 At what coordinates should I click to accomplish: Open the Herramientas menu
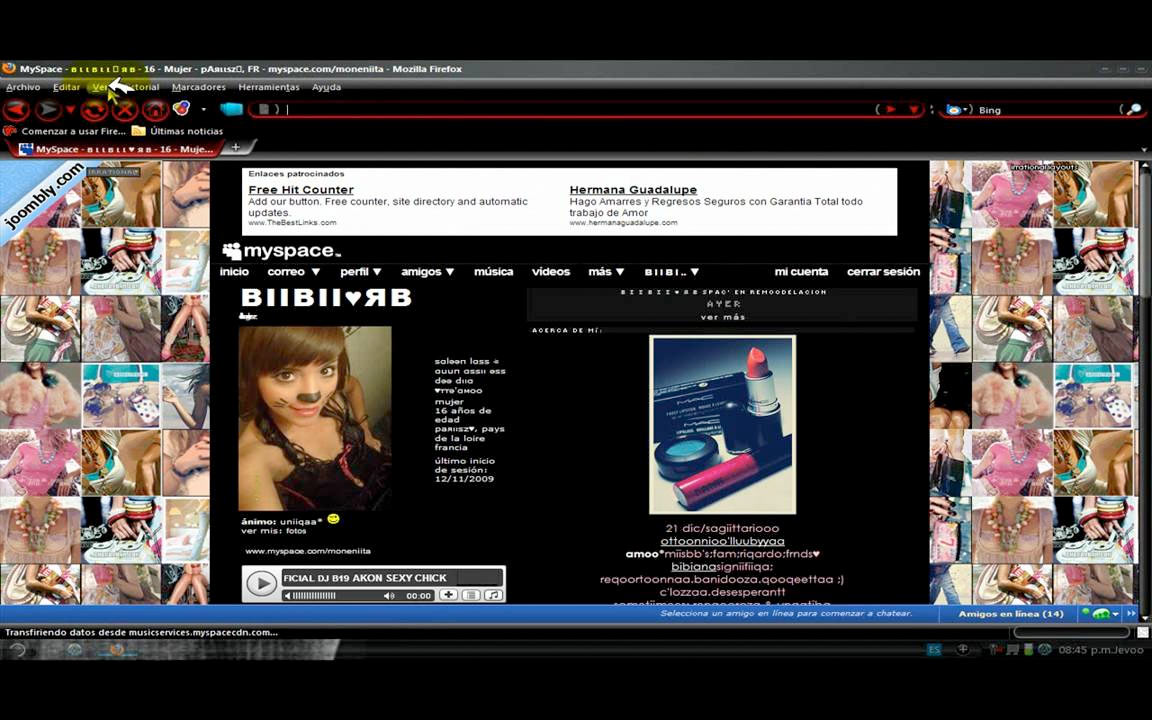pos(269,87)
